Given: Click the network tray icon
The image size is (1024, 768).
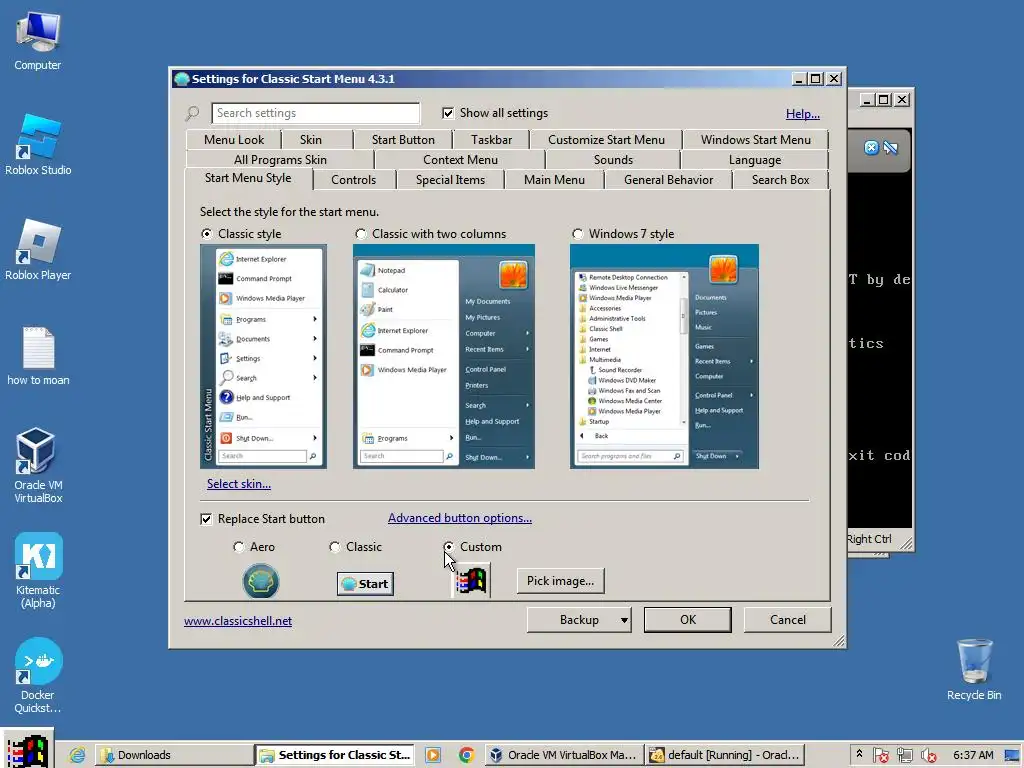Looking at the screenshot, I should point(904,755).
